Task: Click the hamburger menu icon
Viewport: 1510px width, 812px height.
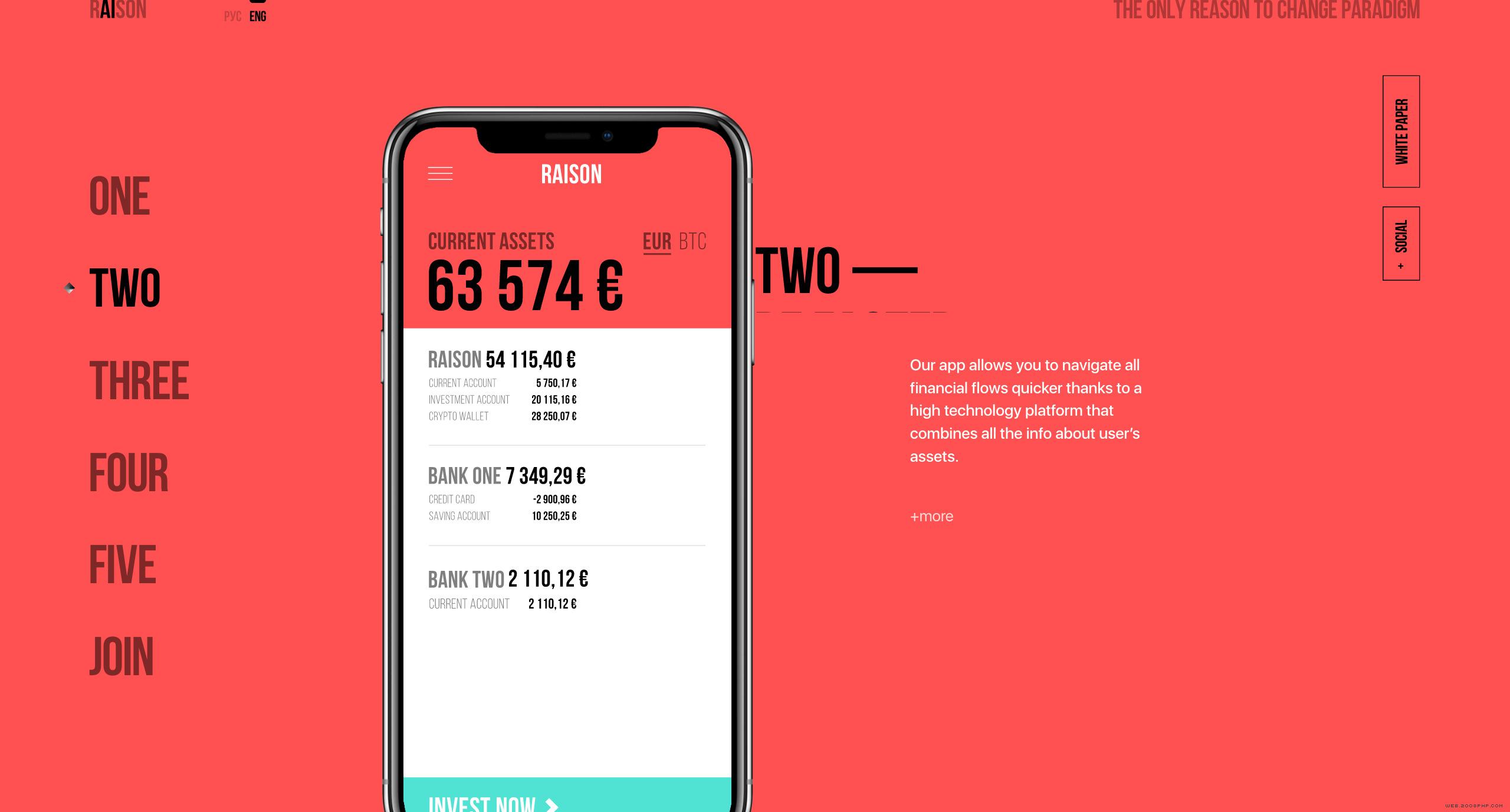Action: pos(441,173)
